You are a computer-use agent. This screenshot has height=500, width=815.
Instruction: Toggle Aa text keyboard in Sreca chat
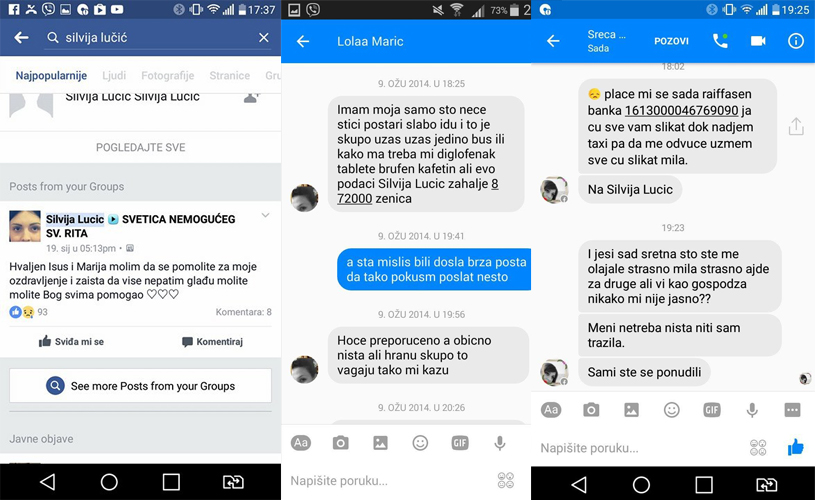click(x=551, y=410)
